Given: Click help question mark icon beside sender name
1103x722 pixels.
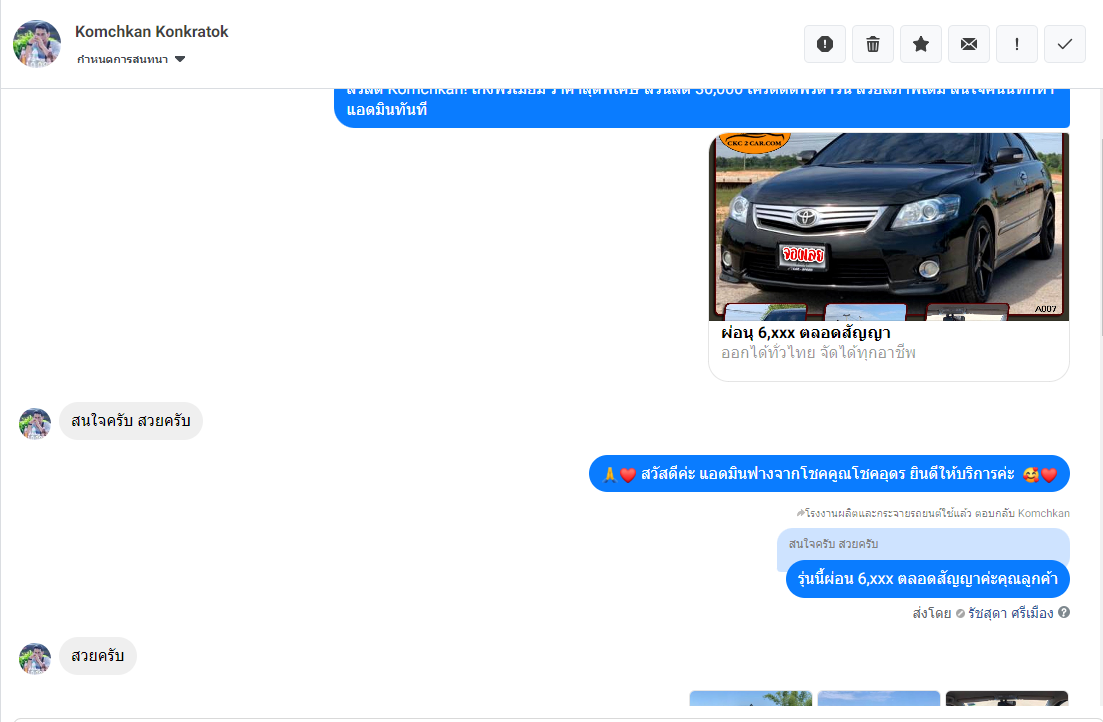Looking at the screenshot, I should click(x=1064, y=612).
